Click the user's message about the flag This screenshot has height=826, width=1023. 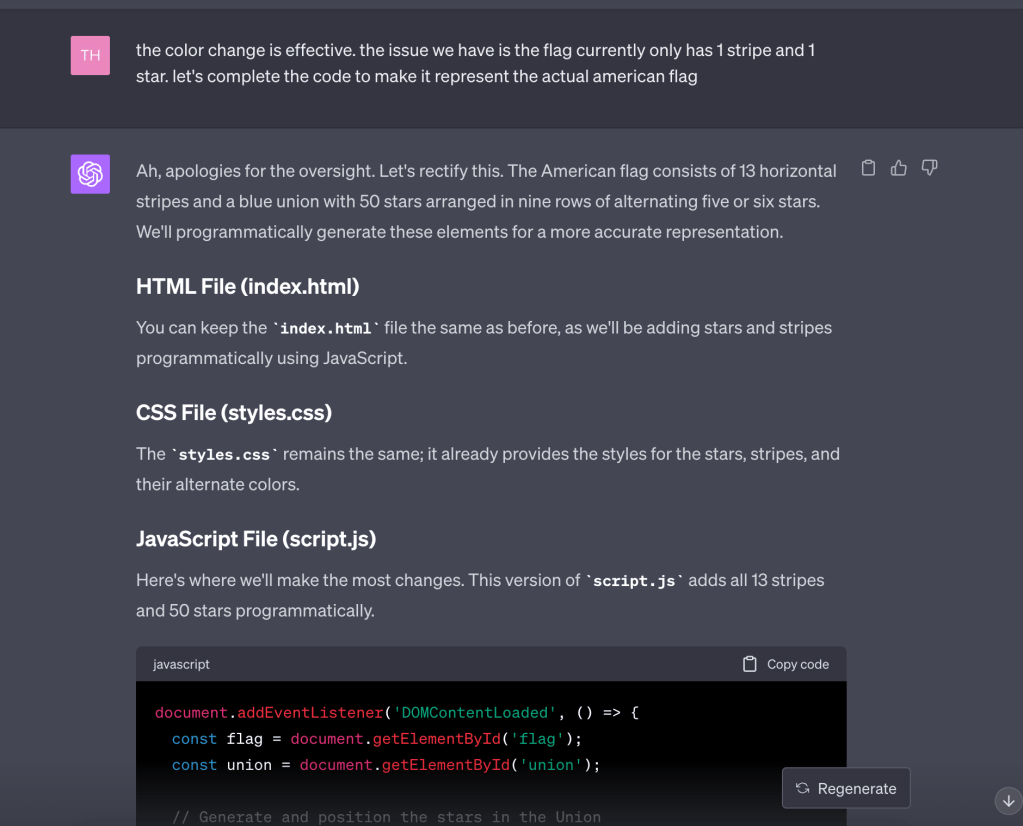pos(475,63)
